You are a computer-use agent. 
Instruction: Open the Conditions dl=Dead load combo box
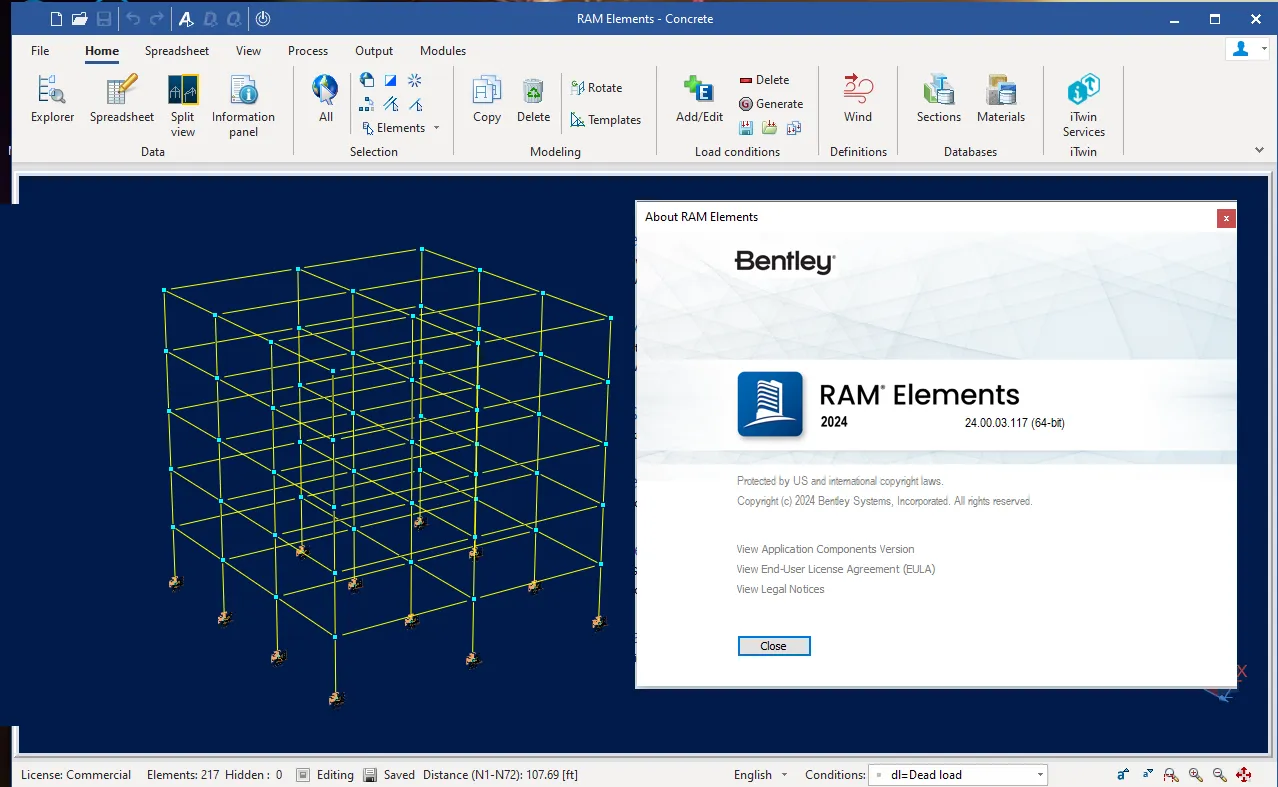point(957,775)
